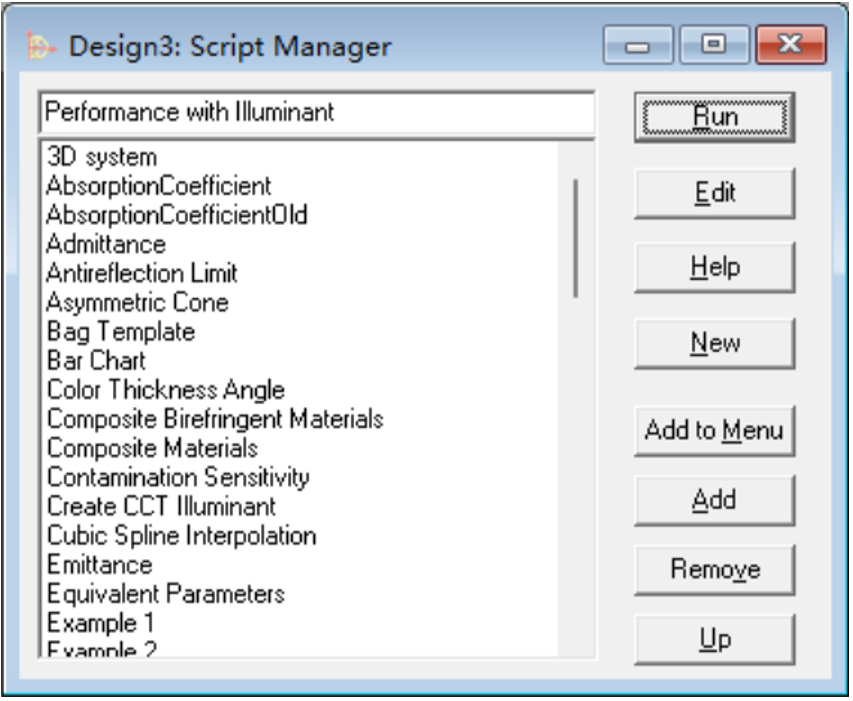The width and height of the screenshot is (853, 701).
Task: Select the Antireflection Limit entry
Action: pos(142,273)
